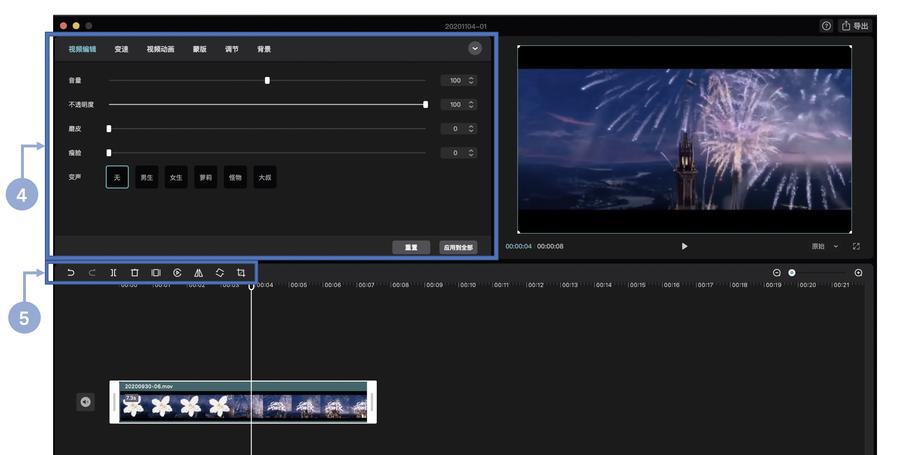This screenshot has width=905, height=455.
Task: Select the 男生 voice changer option
Action: (147, 177)
